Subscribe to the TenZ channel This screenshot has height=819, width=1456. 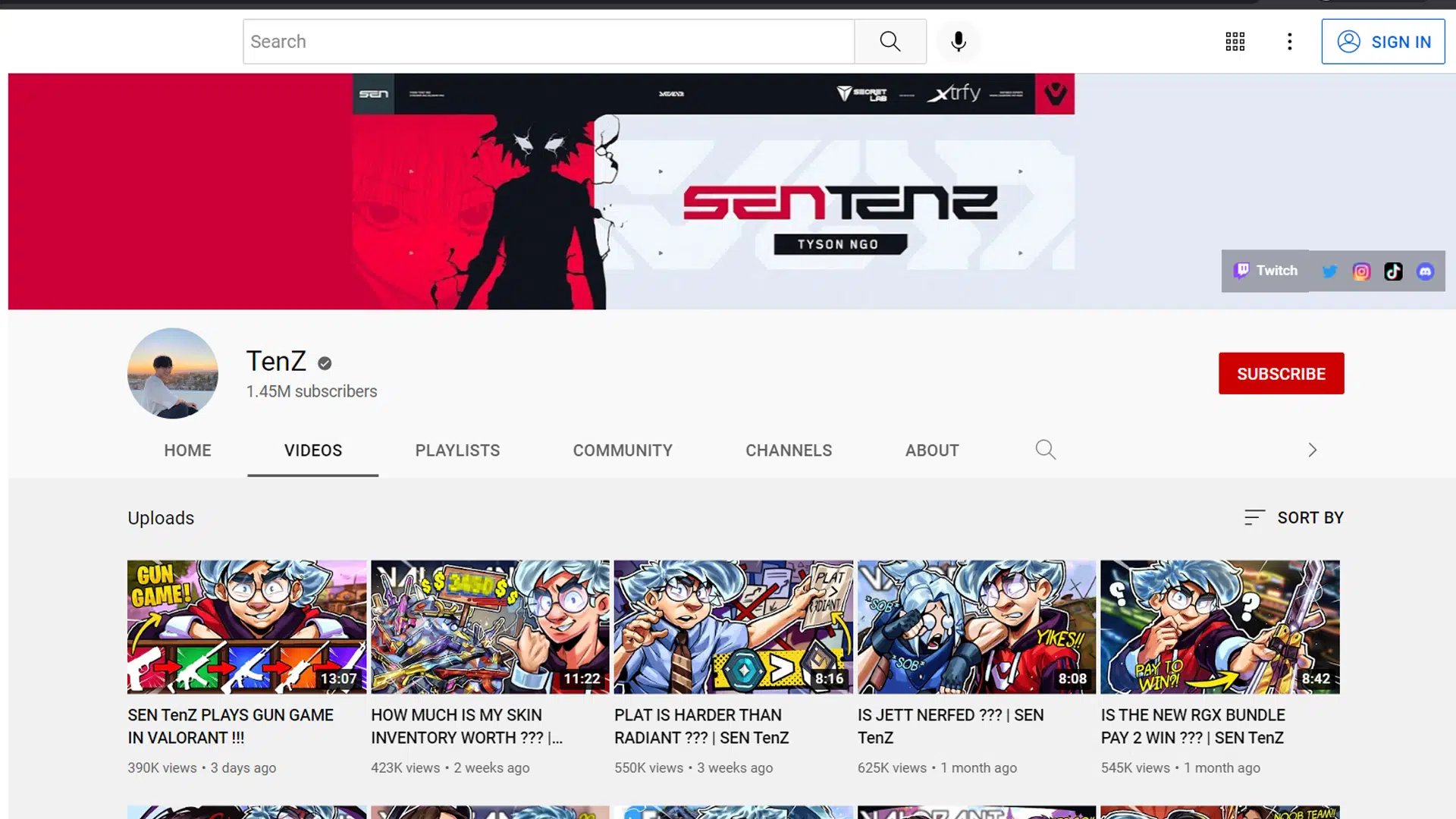point(1282,374)
